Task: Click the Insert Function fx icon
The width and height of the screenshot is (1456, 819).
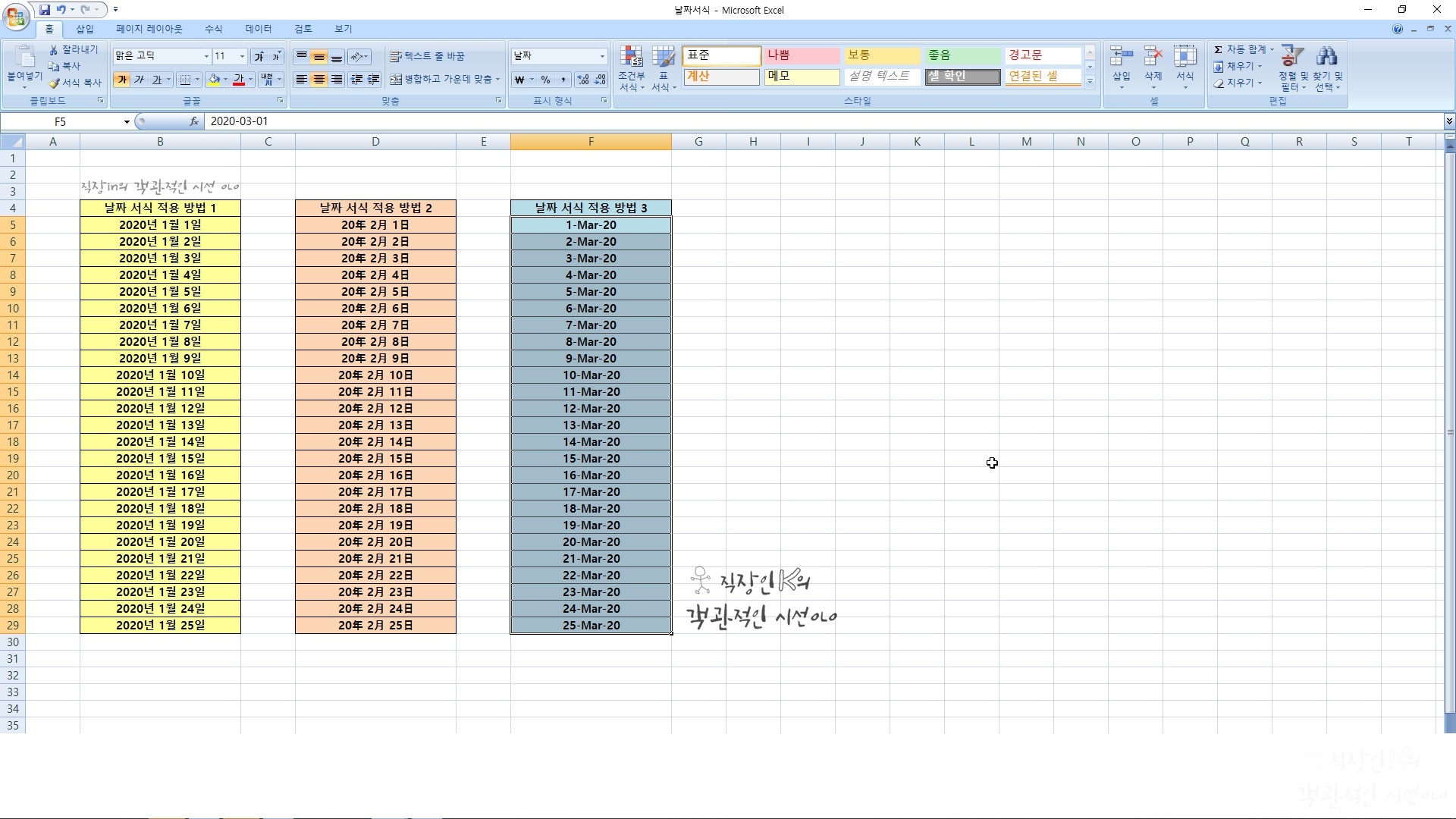Action: (194, 121)
